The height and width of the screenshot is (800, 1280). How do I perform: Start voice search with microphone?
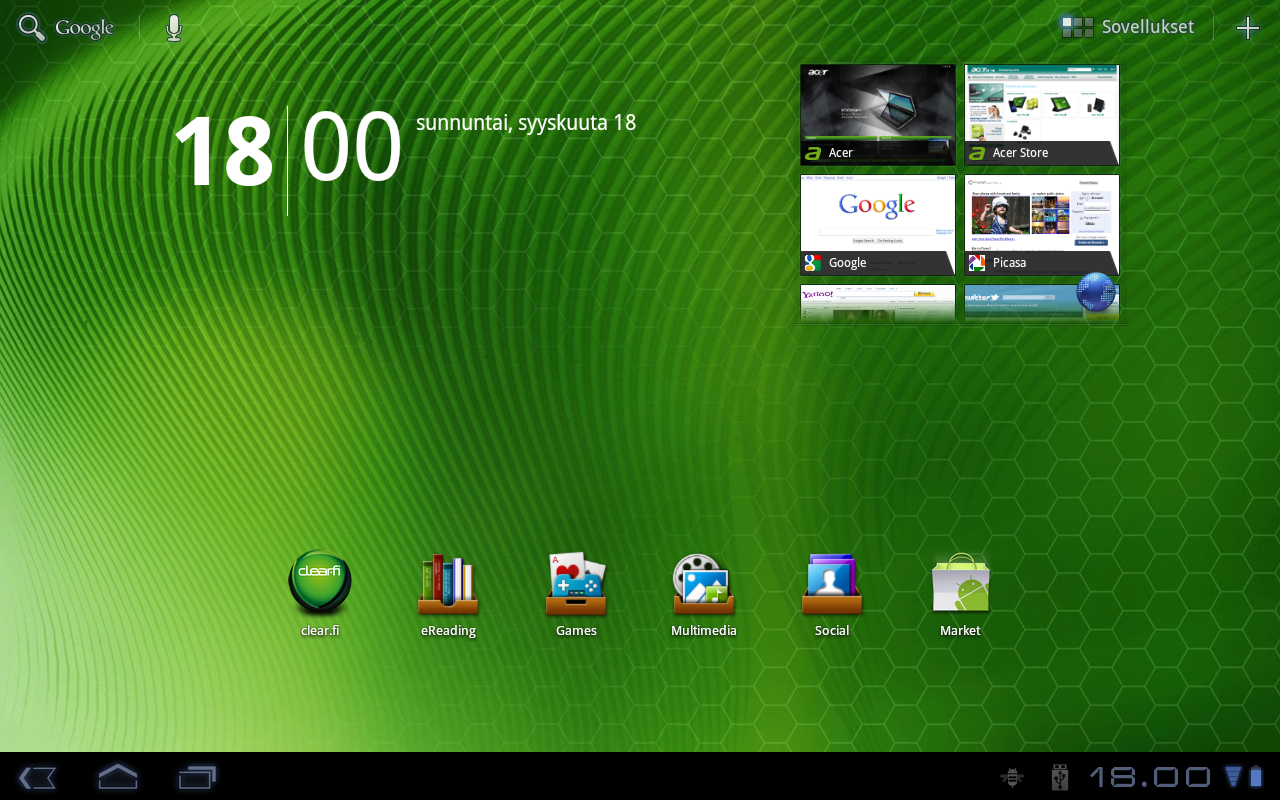click(x=174, y=28)
